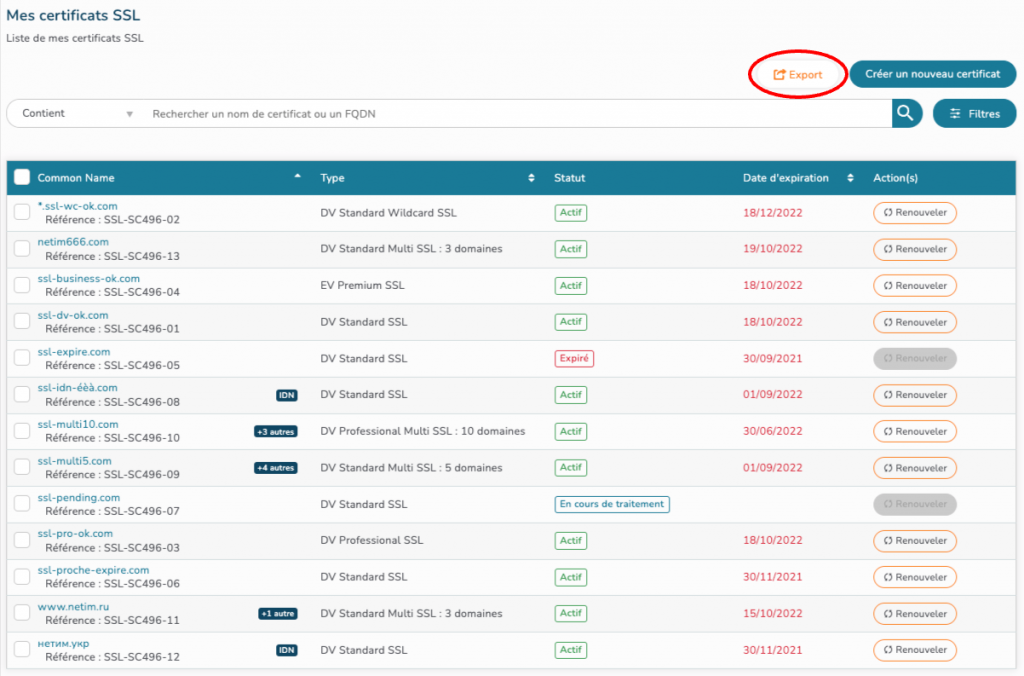Viewport: 1024px width, 676px height.
Task: Sort the table by Type column
Action: [427, 178]
